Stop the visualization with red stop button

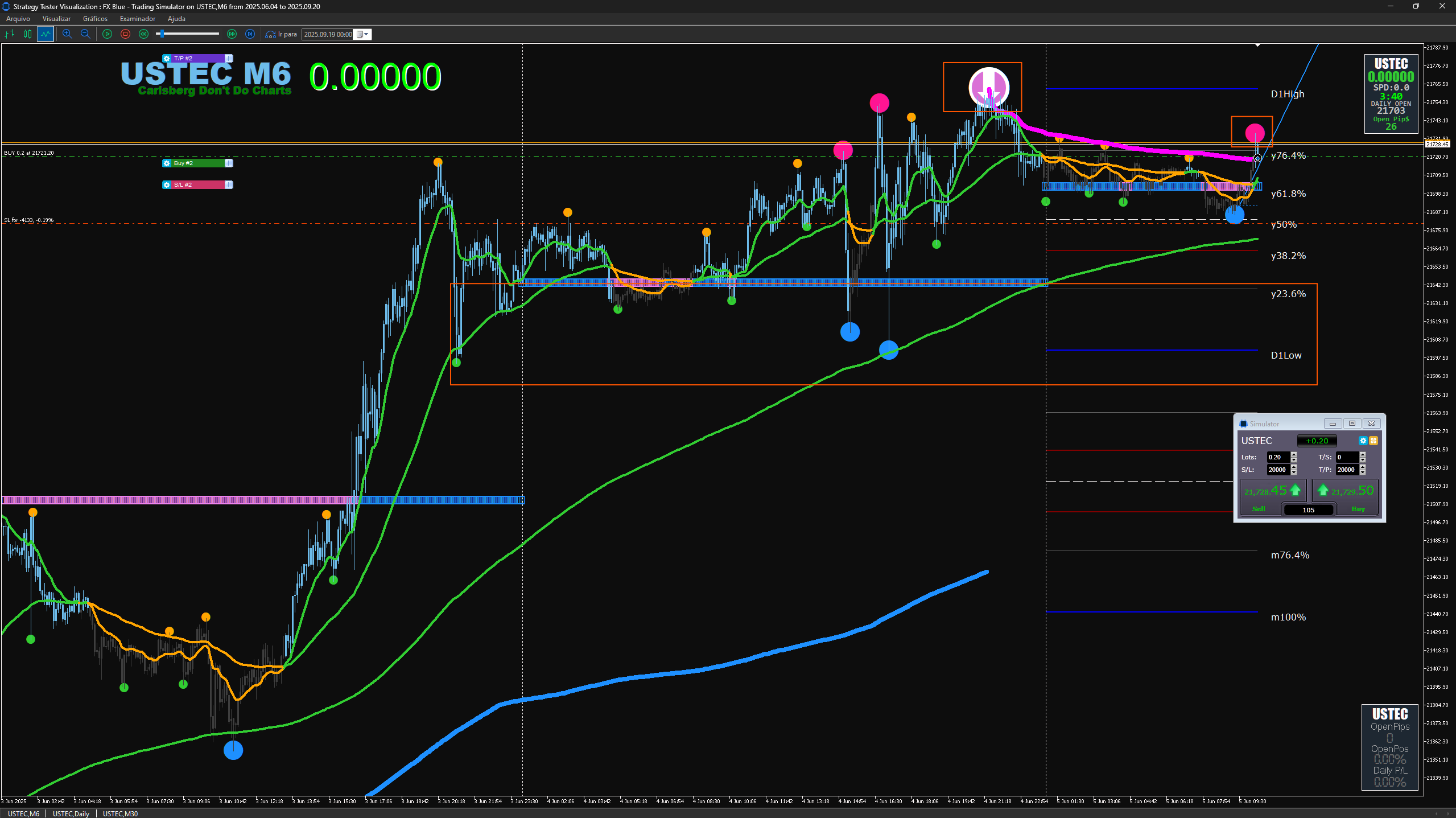(x=125, y=34)
